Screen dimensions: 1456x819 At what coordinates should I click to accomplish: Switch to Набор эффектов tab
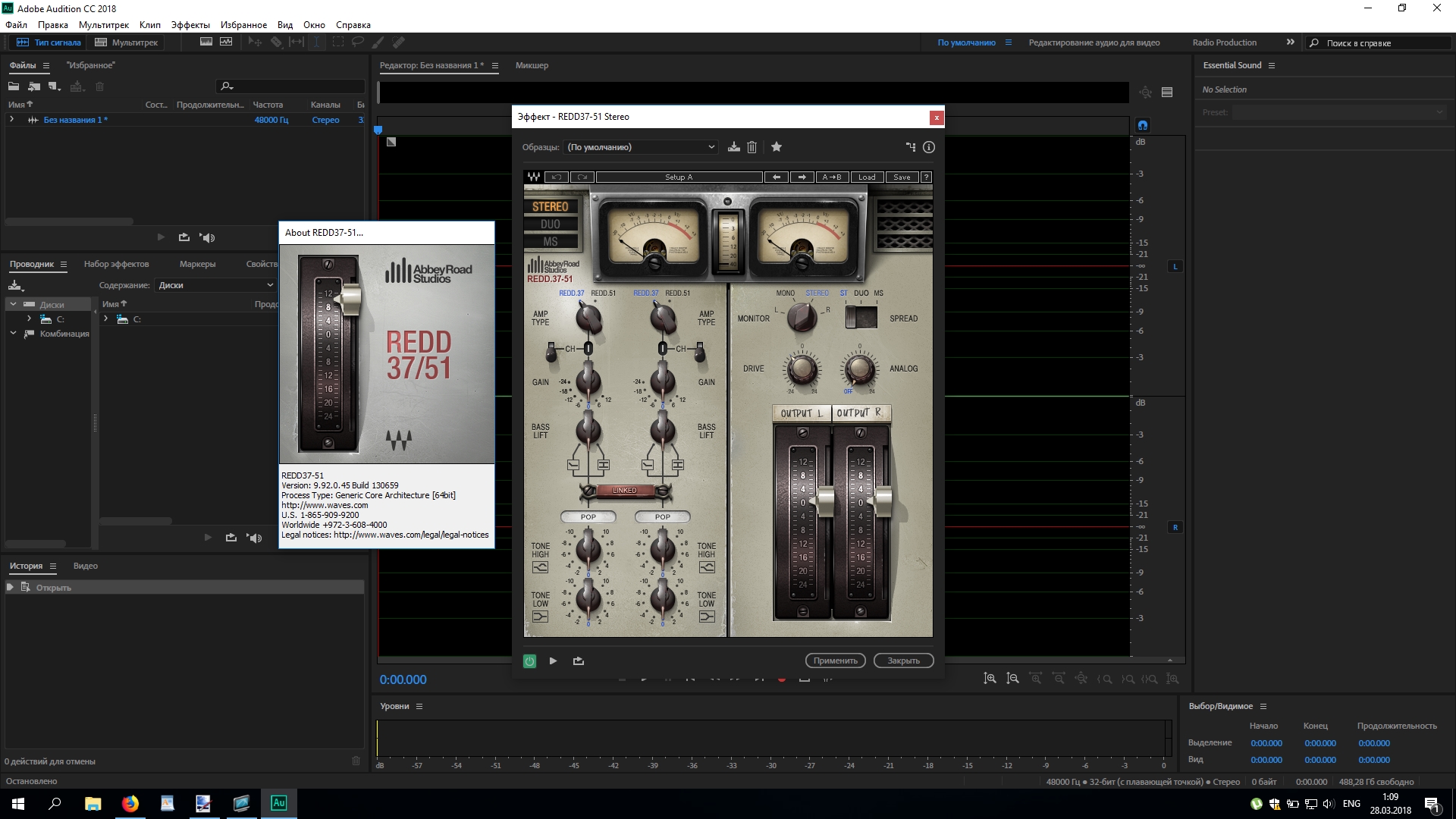(116, 264)
